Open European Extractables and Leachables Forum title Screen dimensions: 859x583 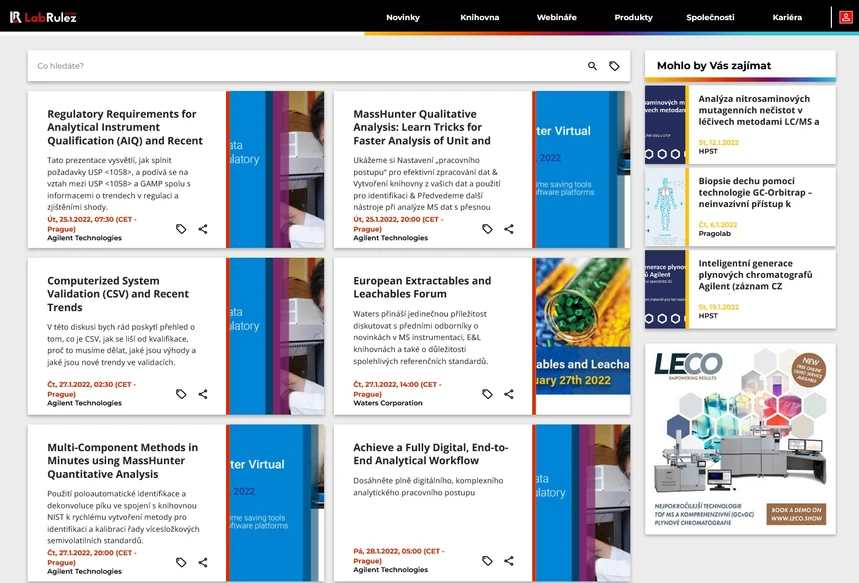coord(422,287)
